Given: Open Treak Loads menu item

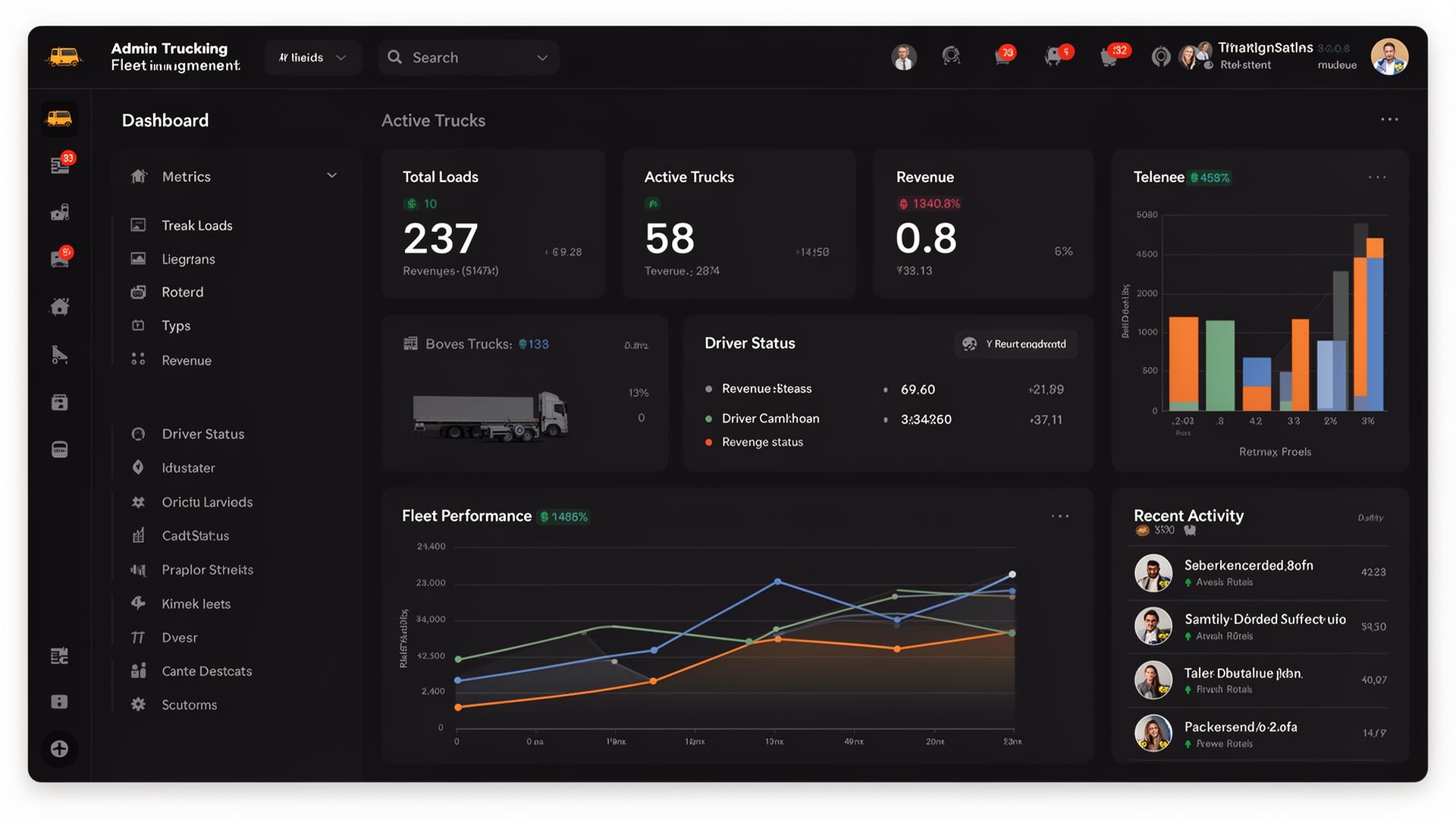Looking at the screenshot, I should tap(196, 225).
